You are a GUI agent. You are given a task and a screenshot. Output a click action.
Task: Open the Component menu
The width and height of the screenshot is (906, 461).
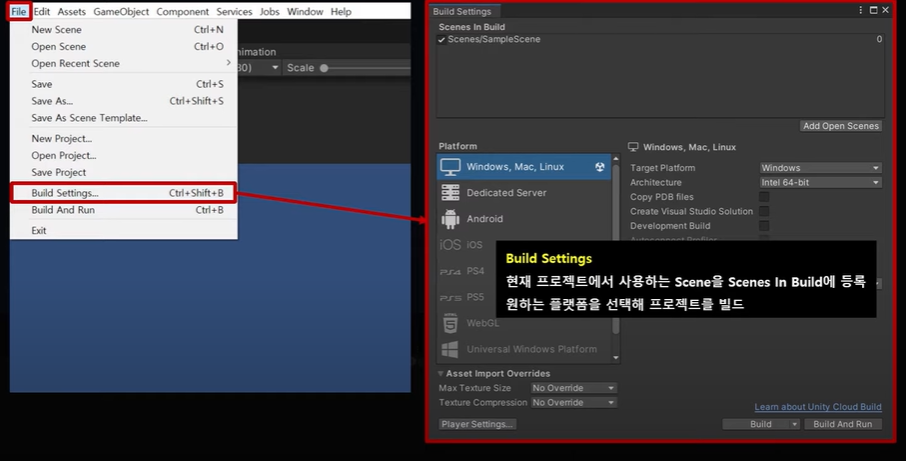point(183,12)
